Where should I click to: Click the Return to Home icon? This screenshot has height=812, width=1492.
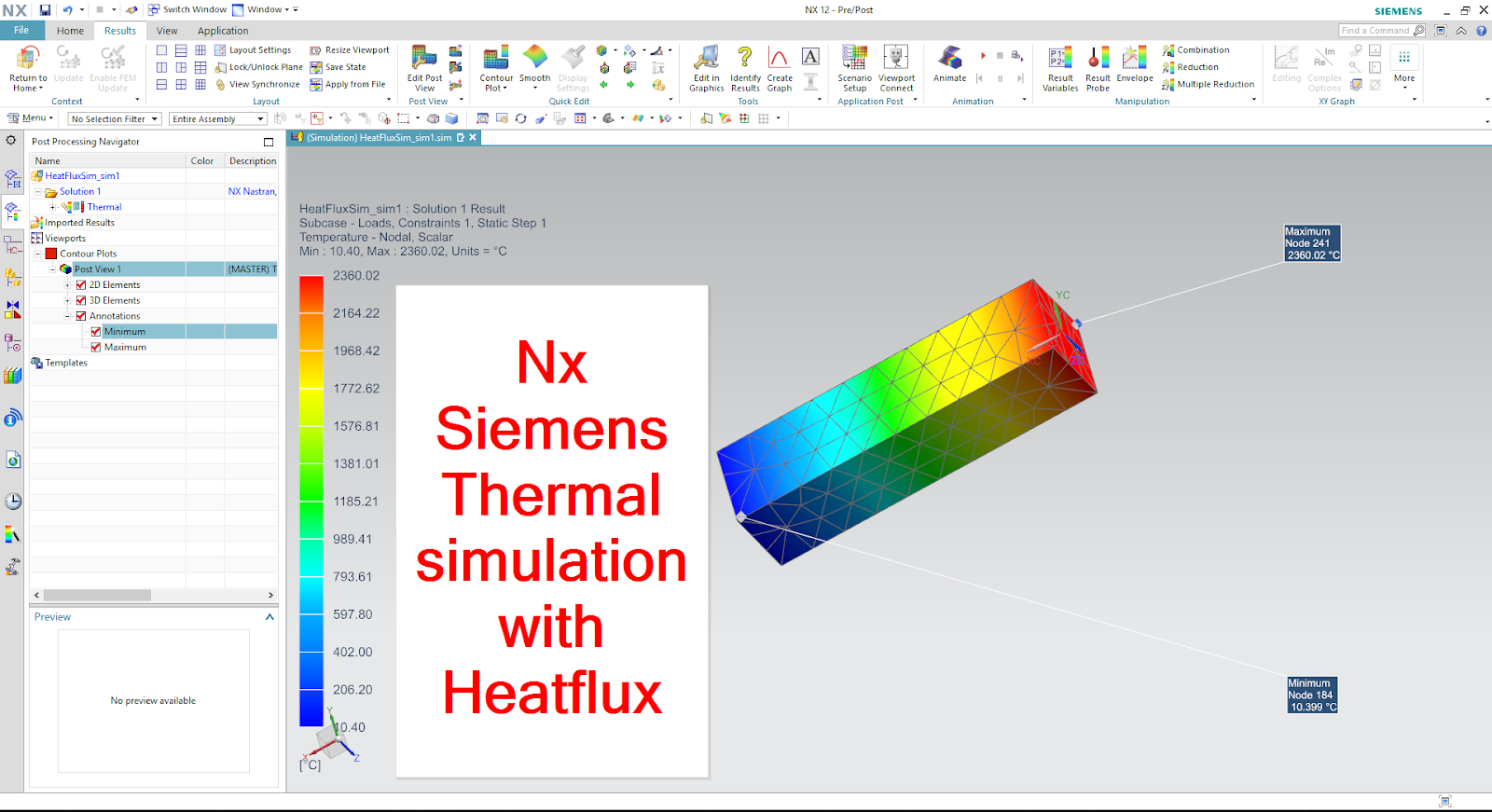point(27,68)
